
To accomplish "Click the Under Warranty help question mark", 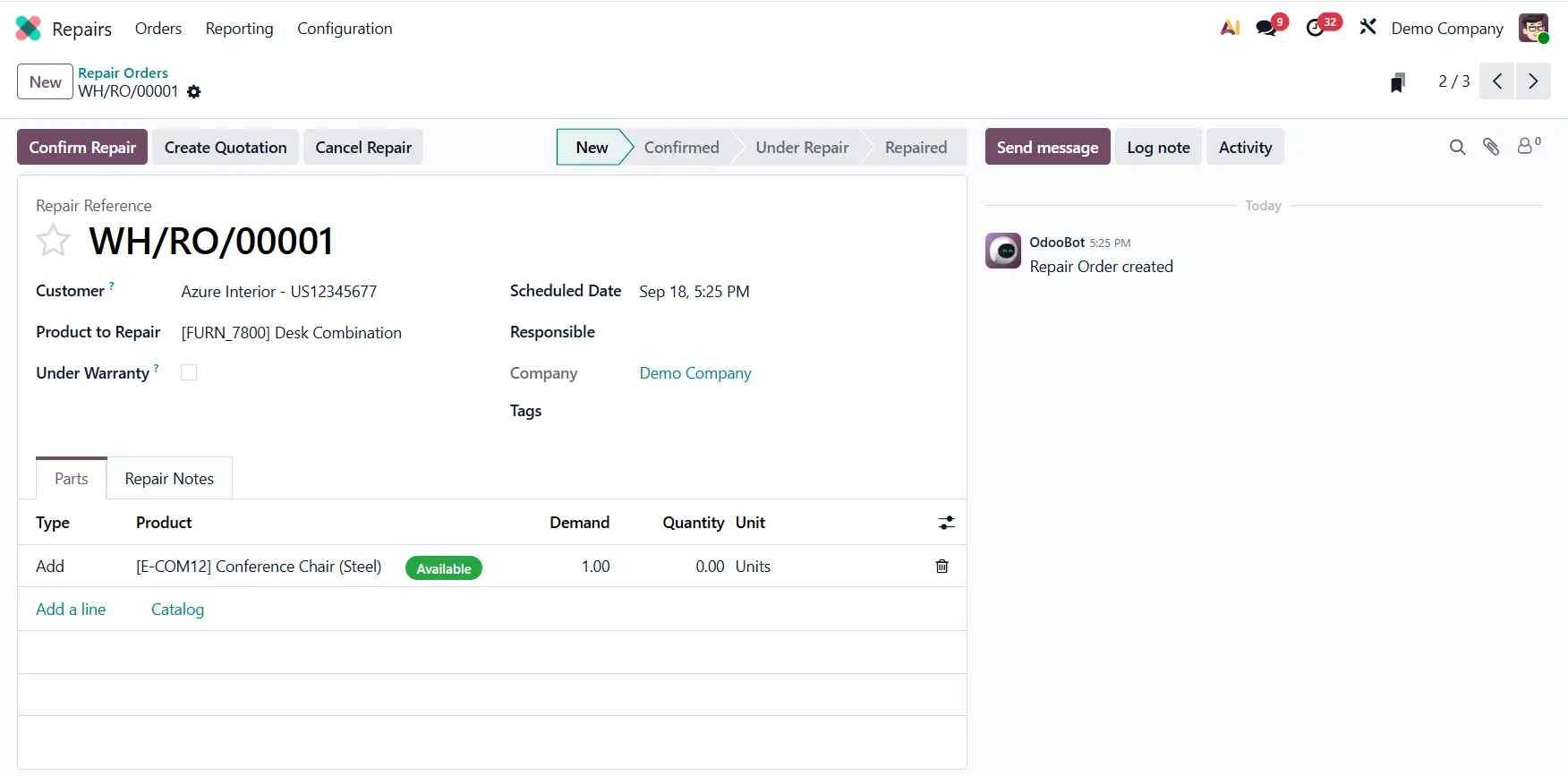I will pyautogui.click(x=157, y=367).
